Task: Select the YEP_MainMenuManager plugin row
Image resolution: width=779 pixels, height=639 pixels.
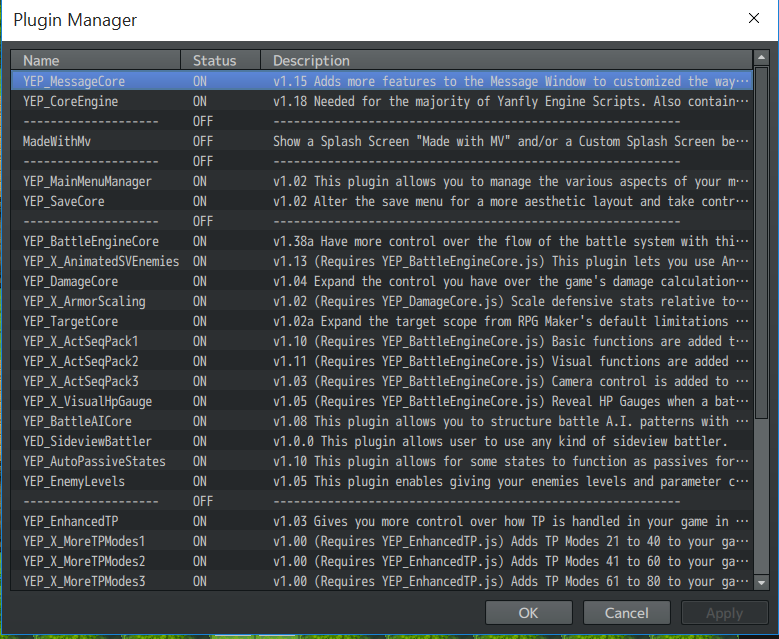Action: (x=382, y=181)
